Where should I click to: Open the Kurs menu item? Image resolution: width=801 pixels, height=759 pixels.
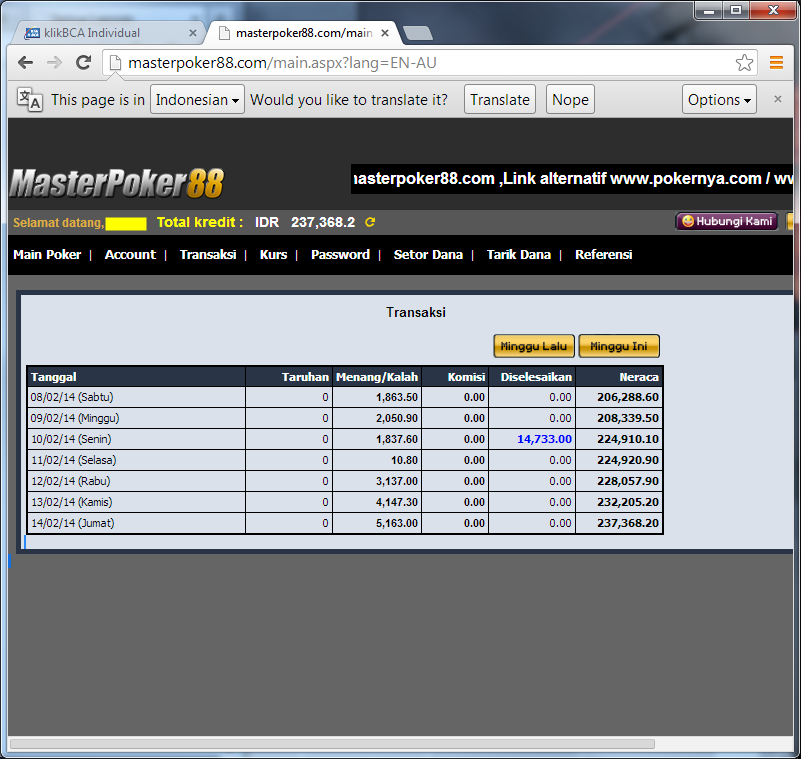click(273, 254)
